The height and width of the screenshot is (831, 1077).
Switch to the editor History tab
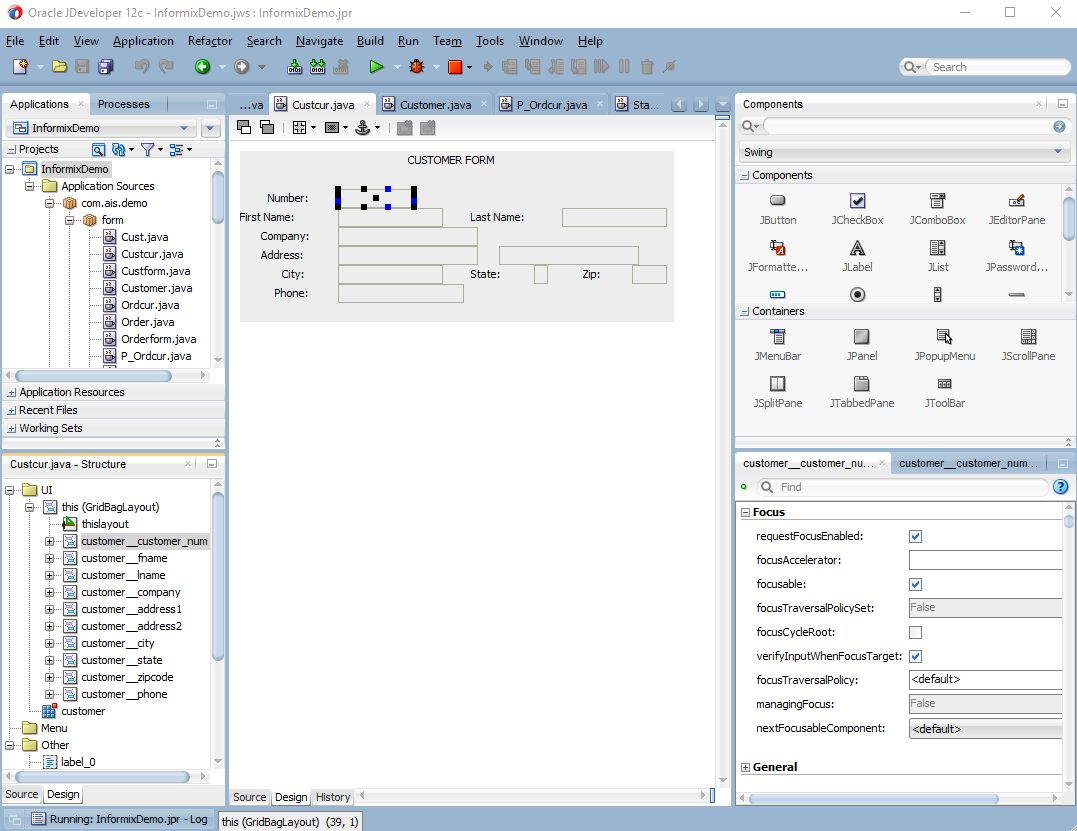coord(333,797)
